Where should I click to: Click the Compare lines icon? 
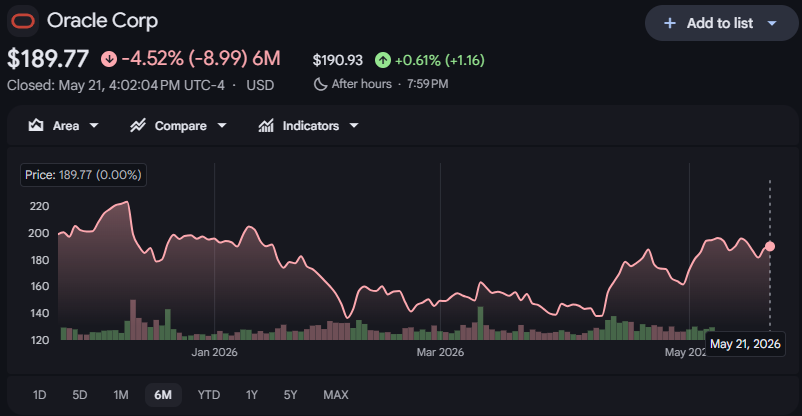[x=138, y=125]
